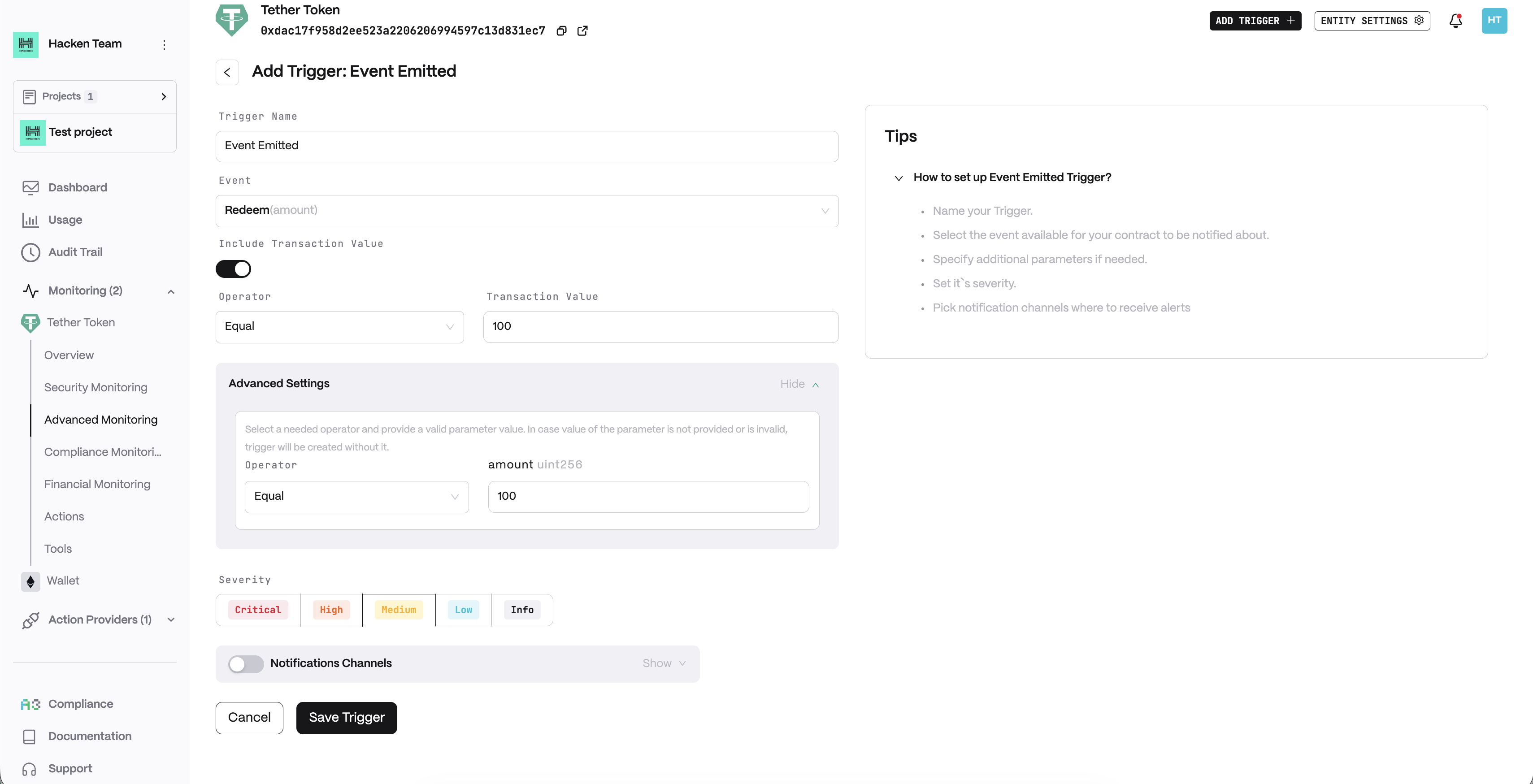This screenshot has height=784, width=1533.
Task: Choose the Low severity swatch
Action: pyautogui.click(x=463, y=610)
